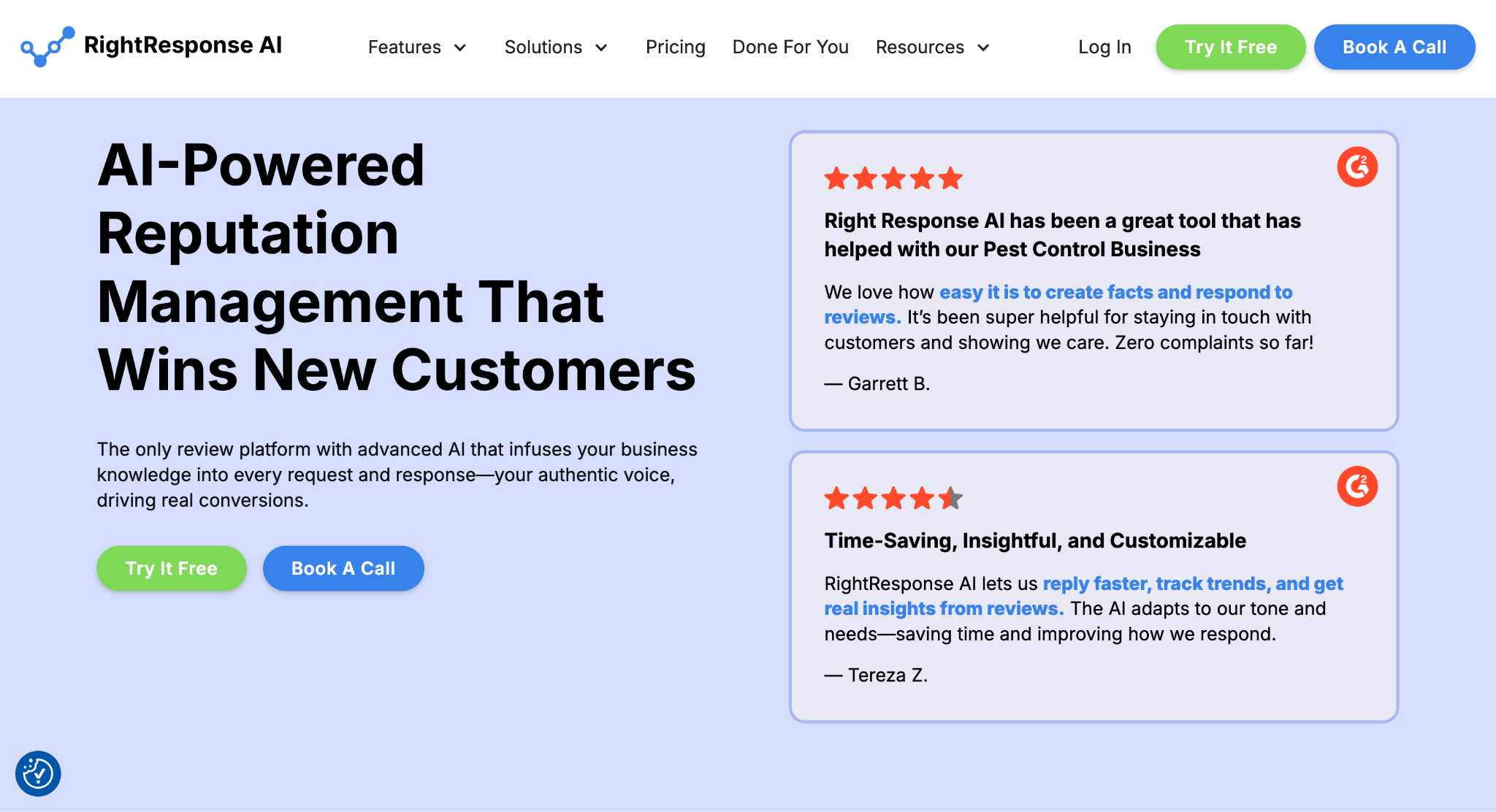Screen dimensions: 1496x812
Task: Click the Log In link
Action: pyautogui.click(x=1104, y=47)
